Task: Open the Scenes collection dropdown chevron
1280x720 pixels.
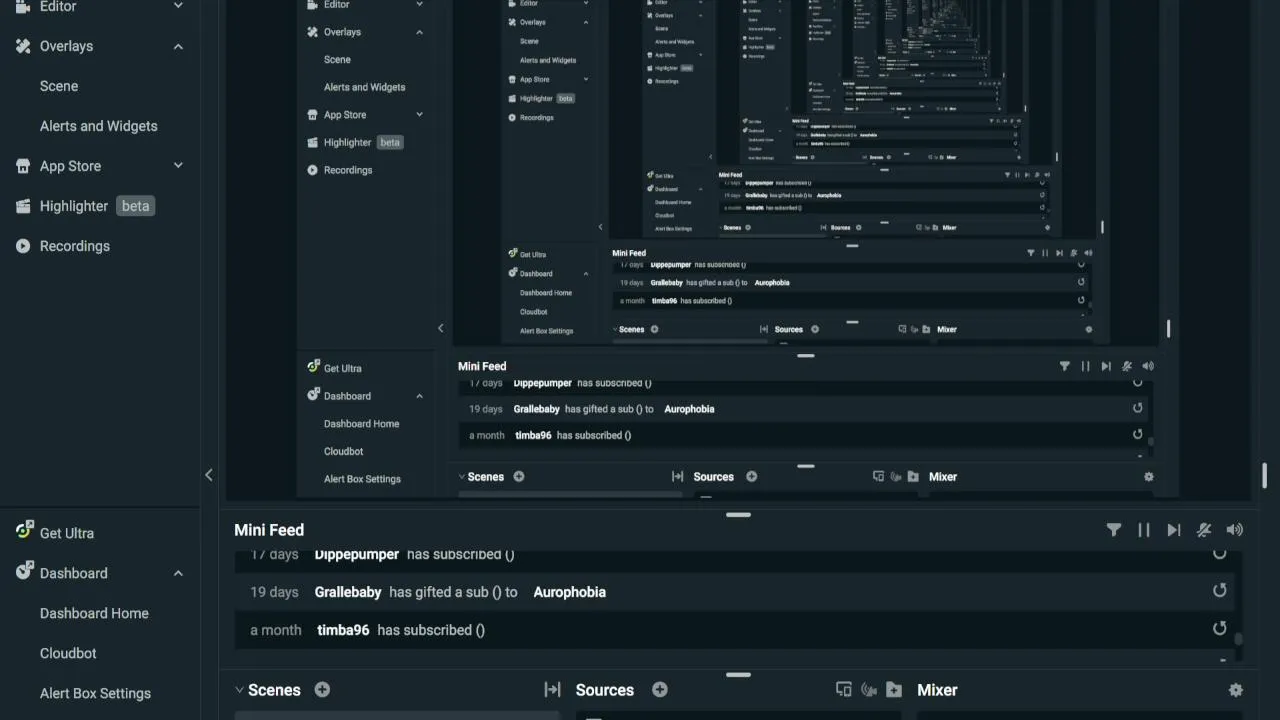Action: click(239, 690)
